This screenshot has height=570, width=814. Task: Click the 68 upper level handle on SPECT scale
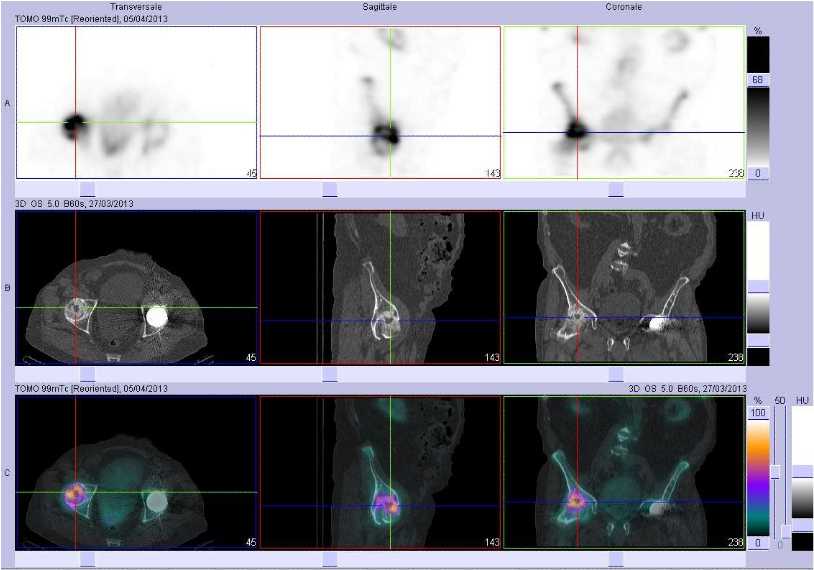[x=758, y=79]
